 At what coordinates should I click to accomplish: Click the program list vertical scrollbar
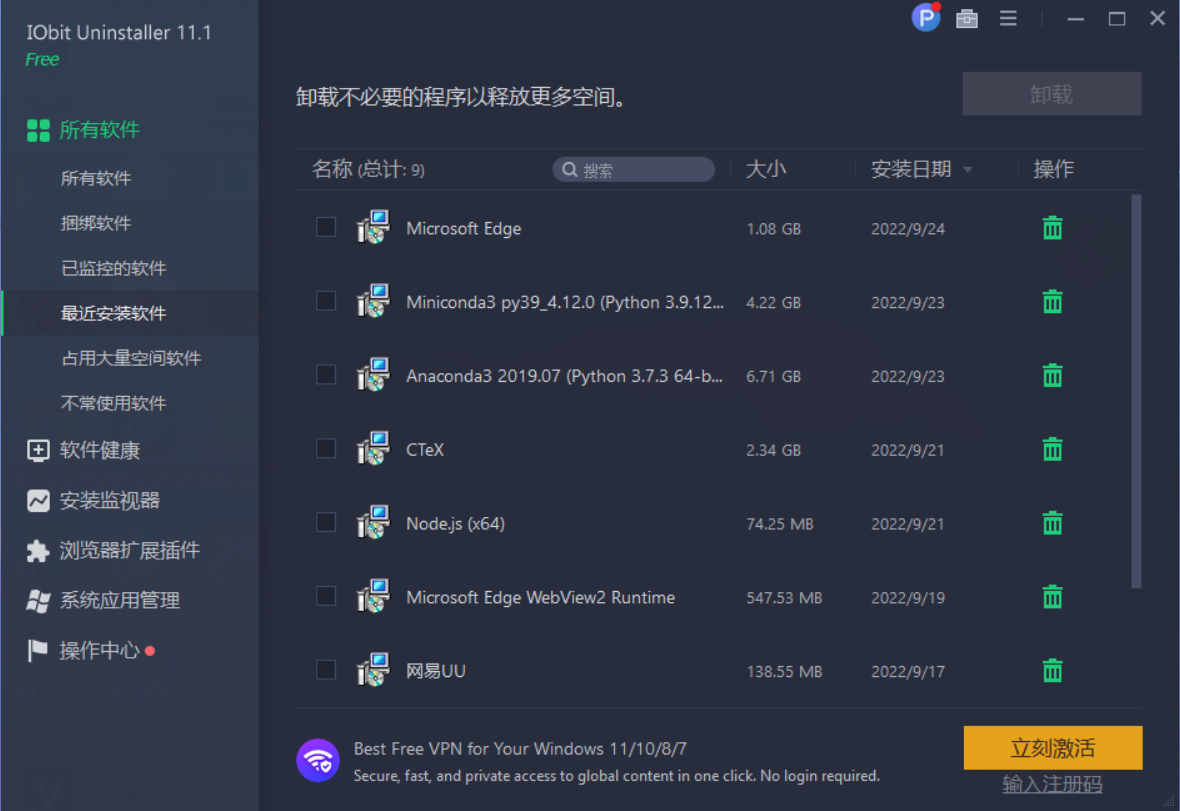[1136, 391]
